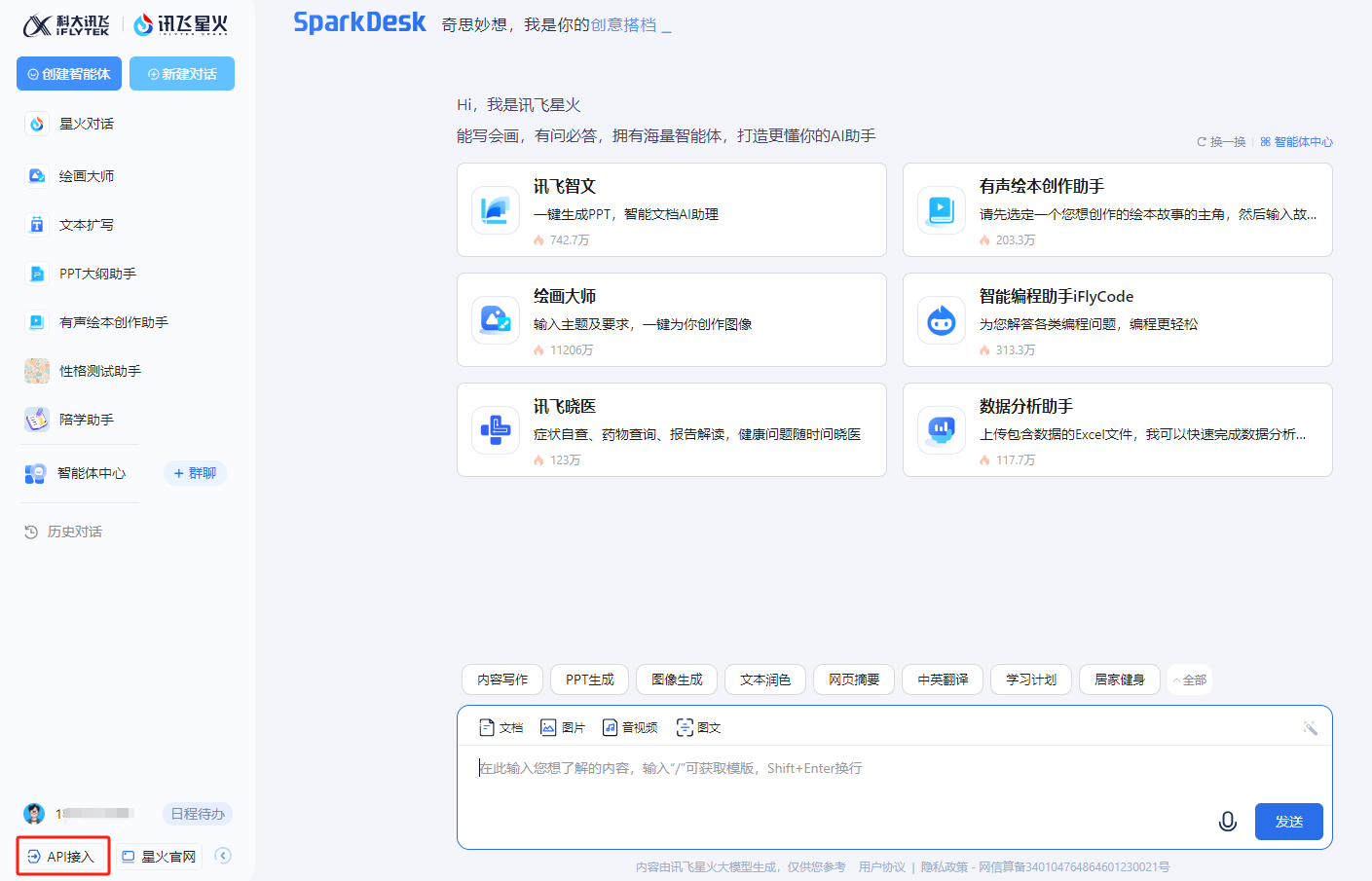Click the 有声绘本创作助手 card icon
This screenshot has width=1372, height=881.
(942, 210)
